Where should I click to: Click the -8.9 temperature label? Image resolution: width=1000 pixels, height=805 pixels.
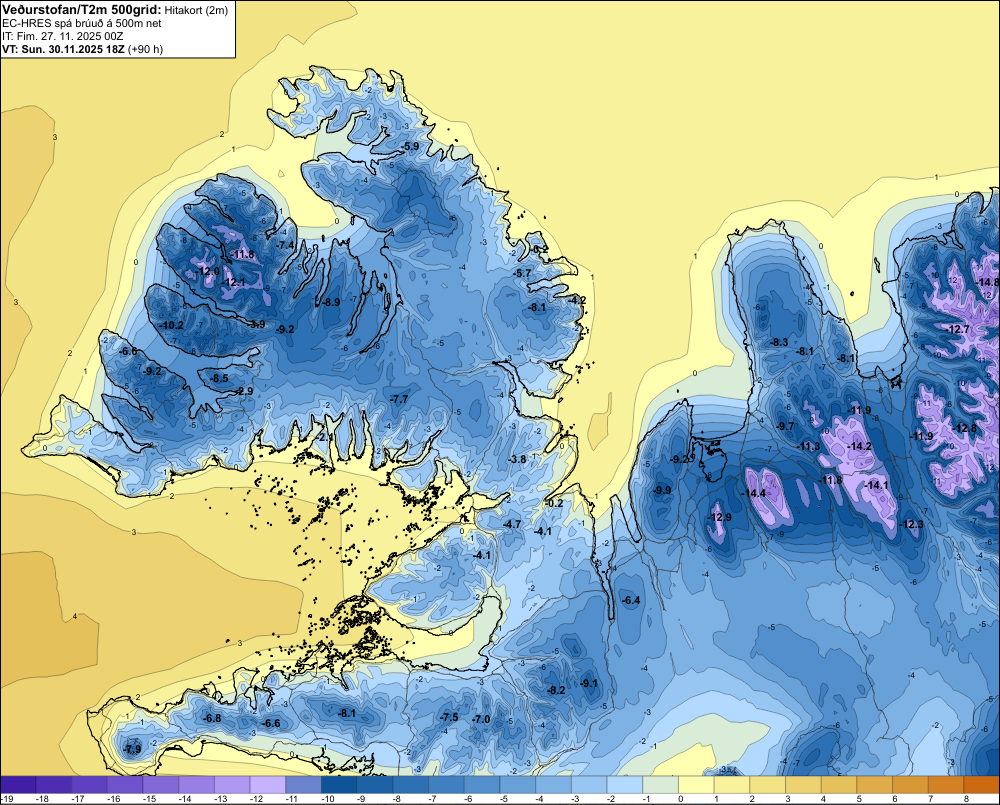click(x=330, y=302)
